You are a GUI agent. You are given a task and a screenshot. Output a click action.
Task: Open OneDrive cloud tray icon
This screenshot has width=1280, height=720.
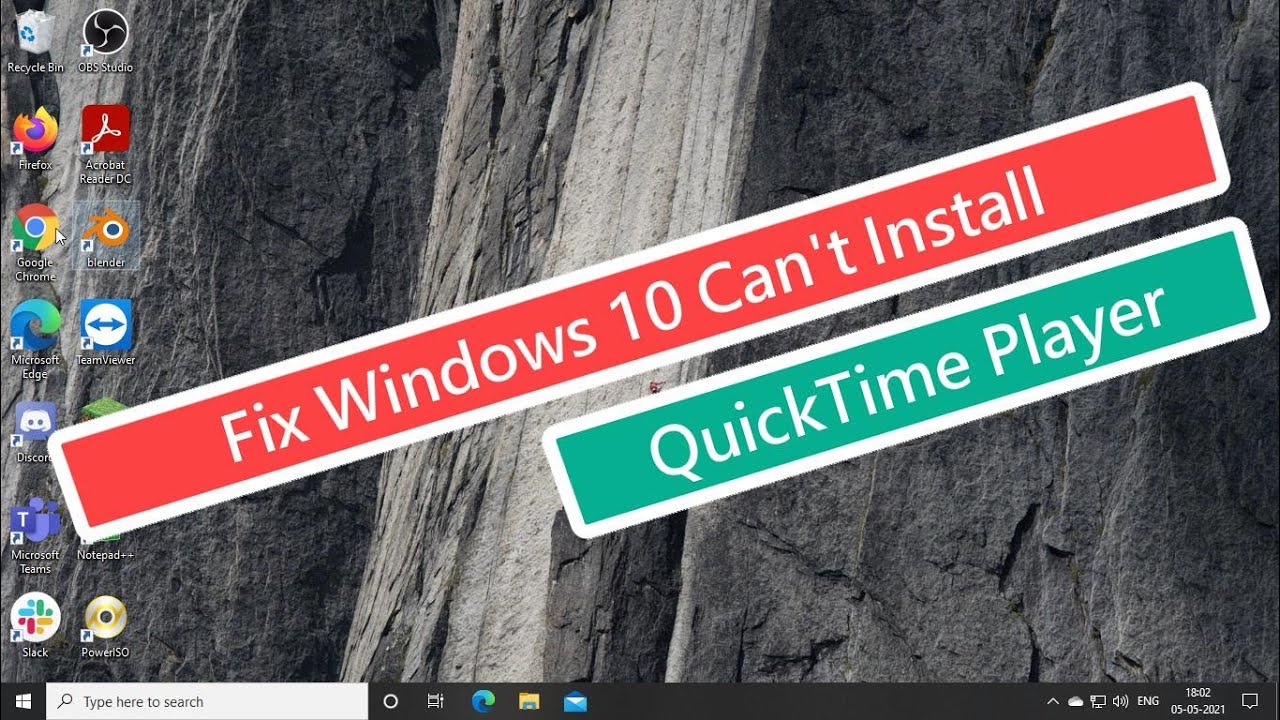(1075, 701)
